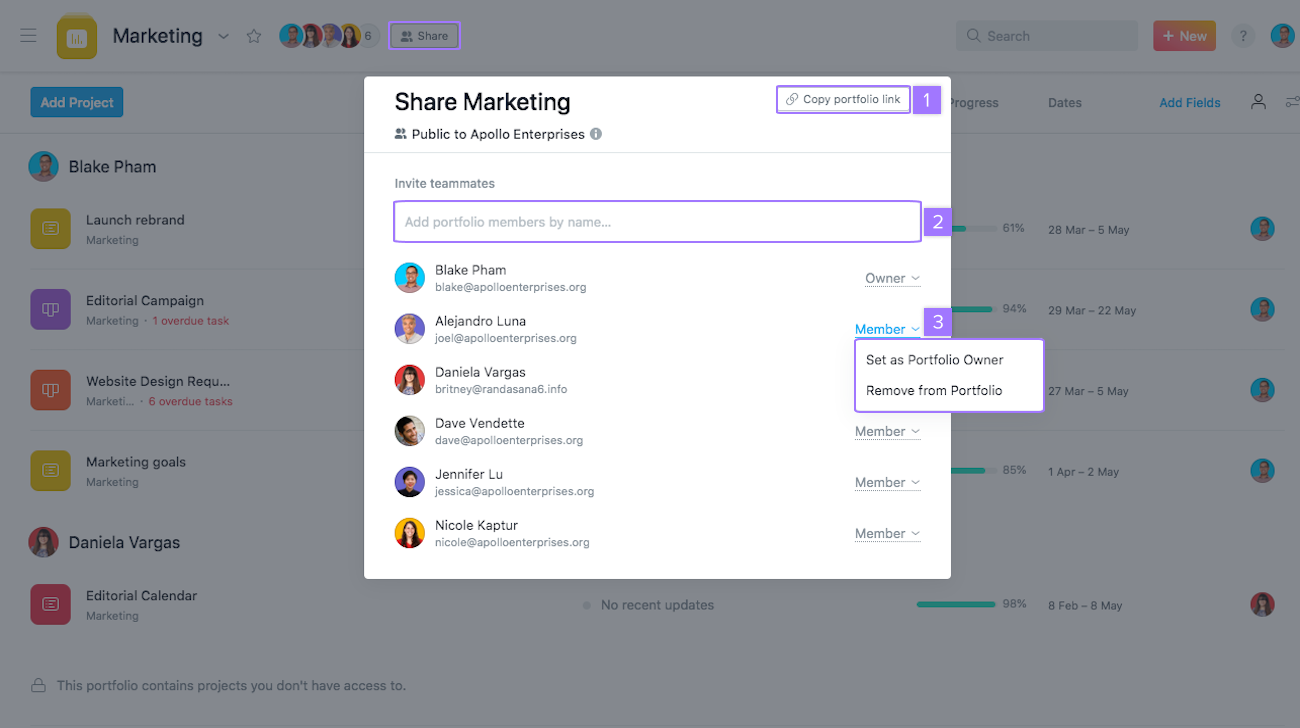
Task: Click the Add Project button
Action: pos(77,102)
